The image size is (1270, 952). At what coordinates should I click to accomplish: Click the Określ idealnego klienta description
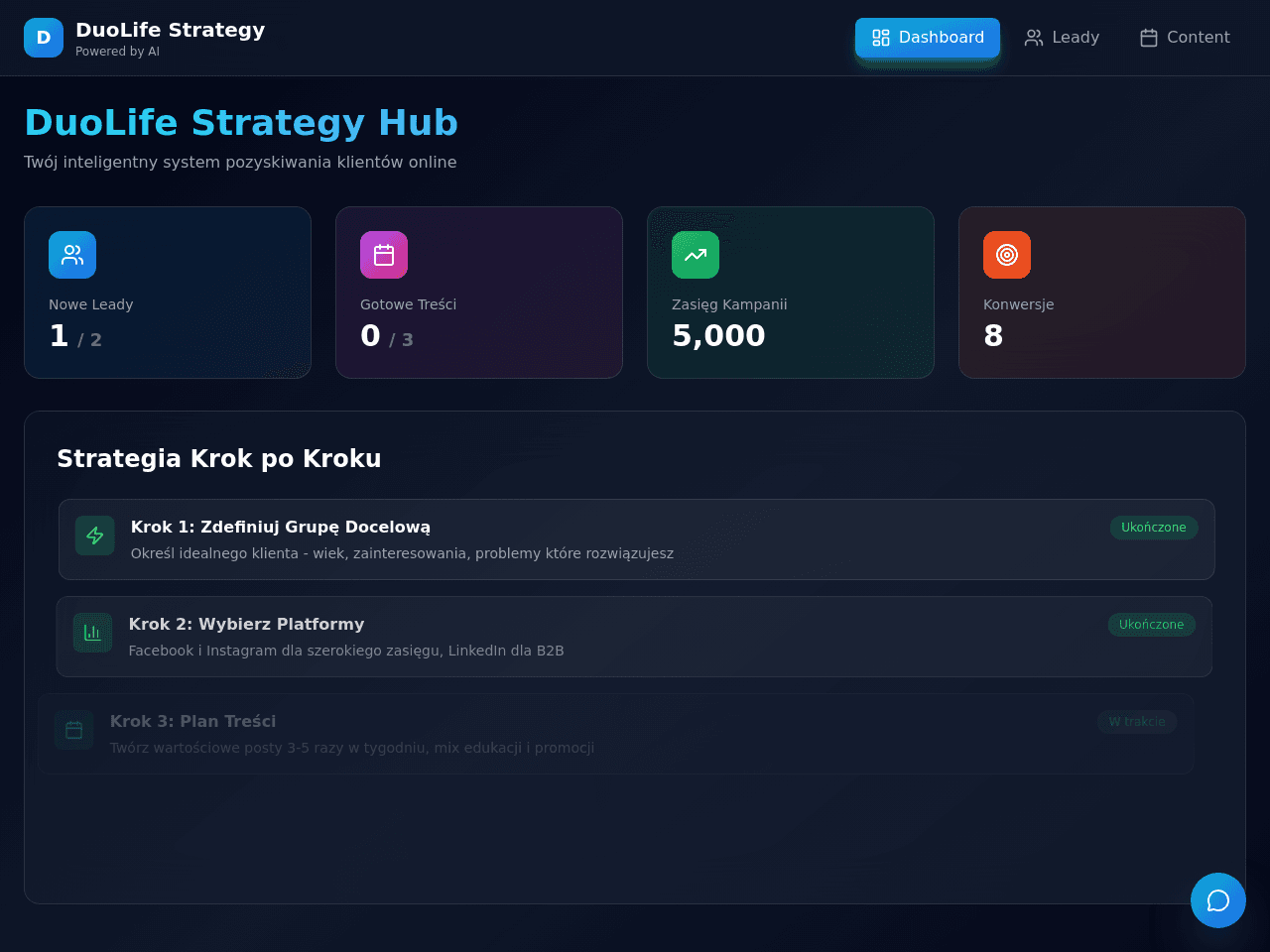click(x=402, y=553)
